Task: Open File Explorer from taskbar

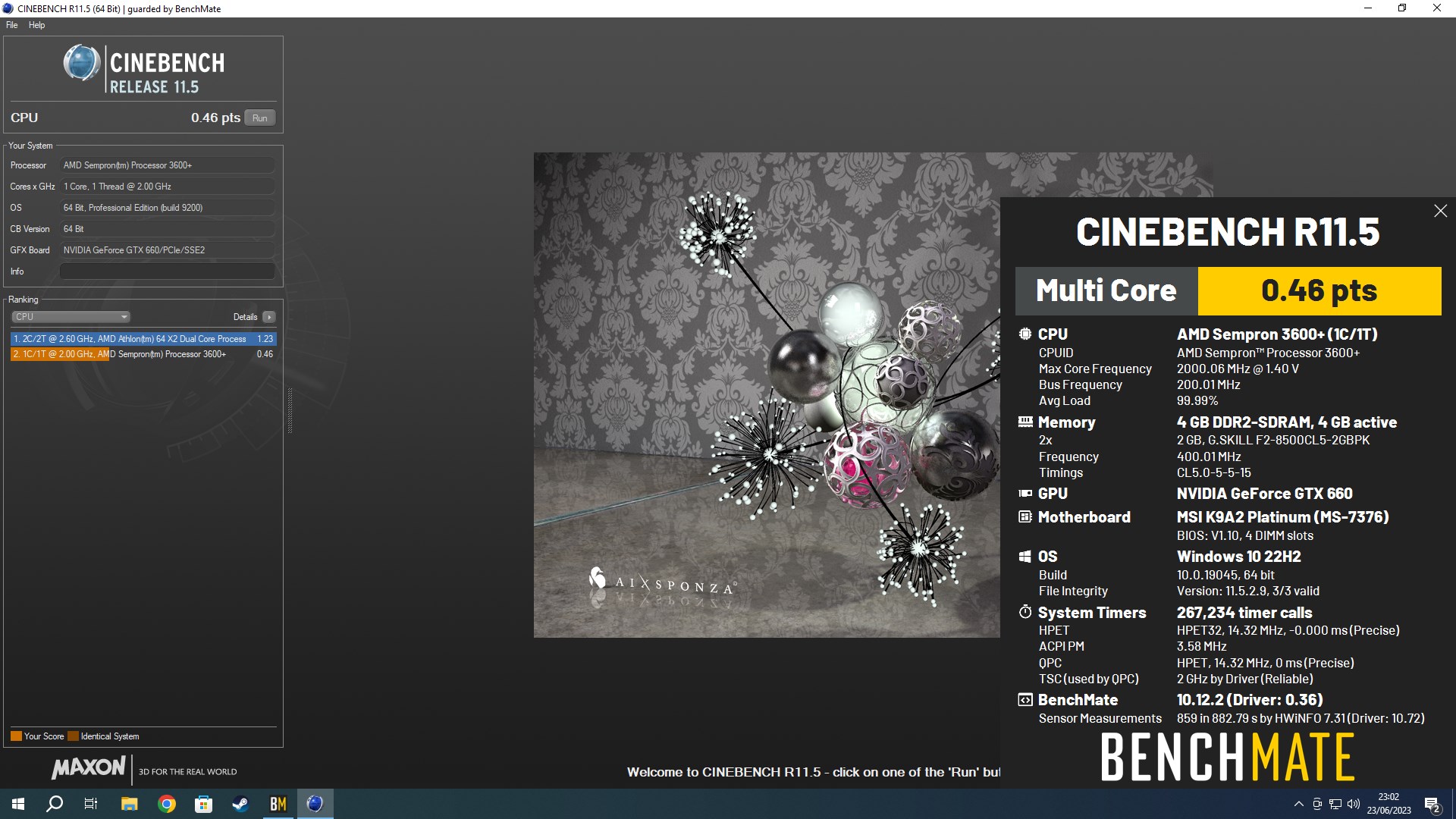Action: click(x=130, y=804)
